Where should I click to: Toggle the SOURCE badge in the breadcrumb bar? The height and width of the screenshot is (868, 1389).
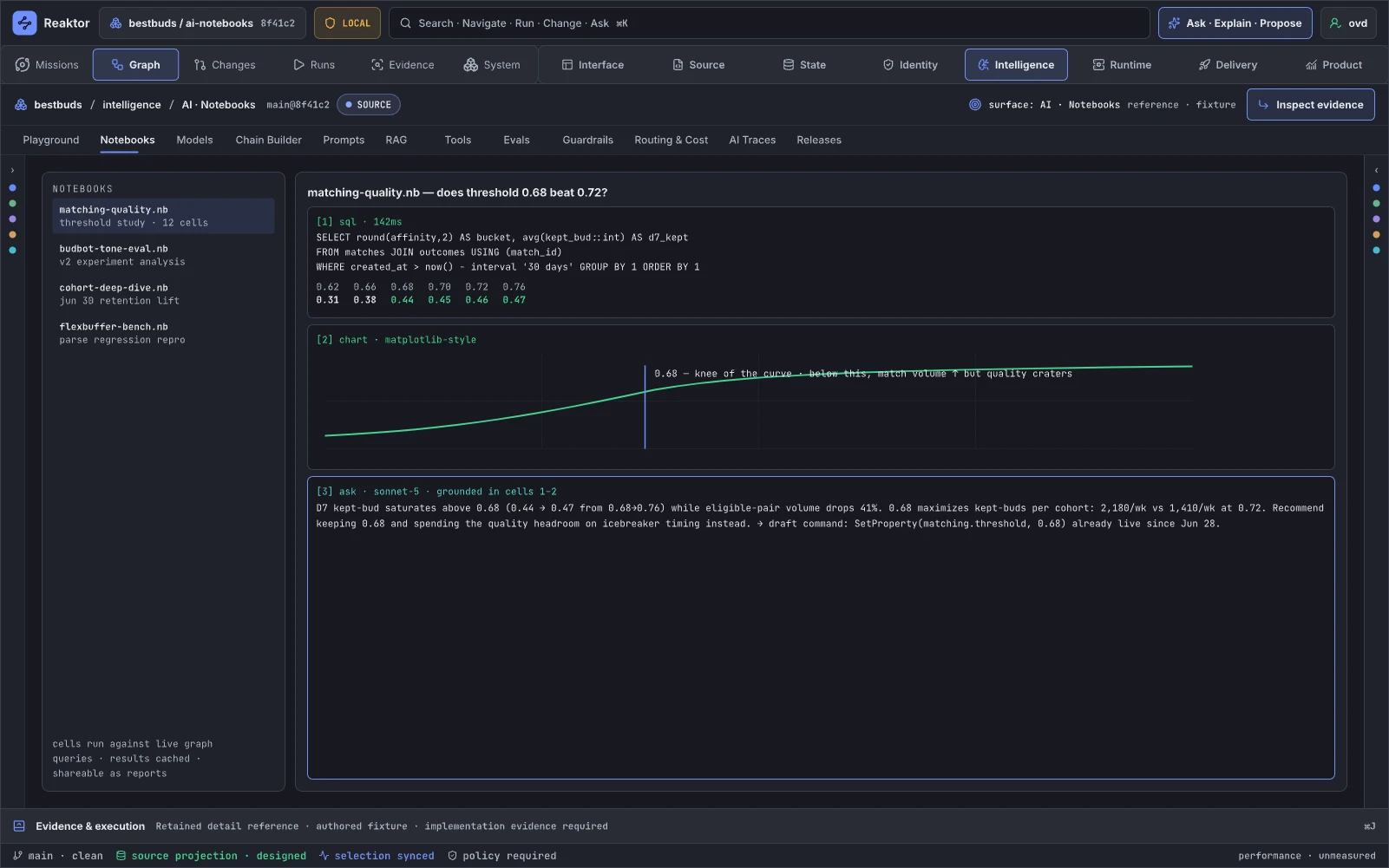point(369,105)
